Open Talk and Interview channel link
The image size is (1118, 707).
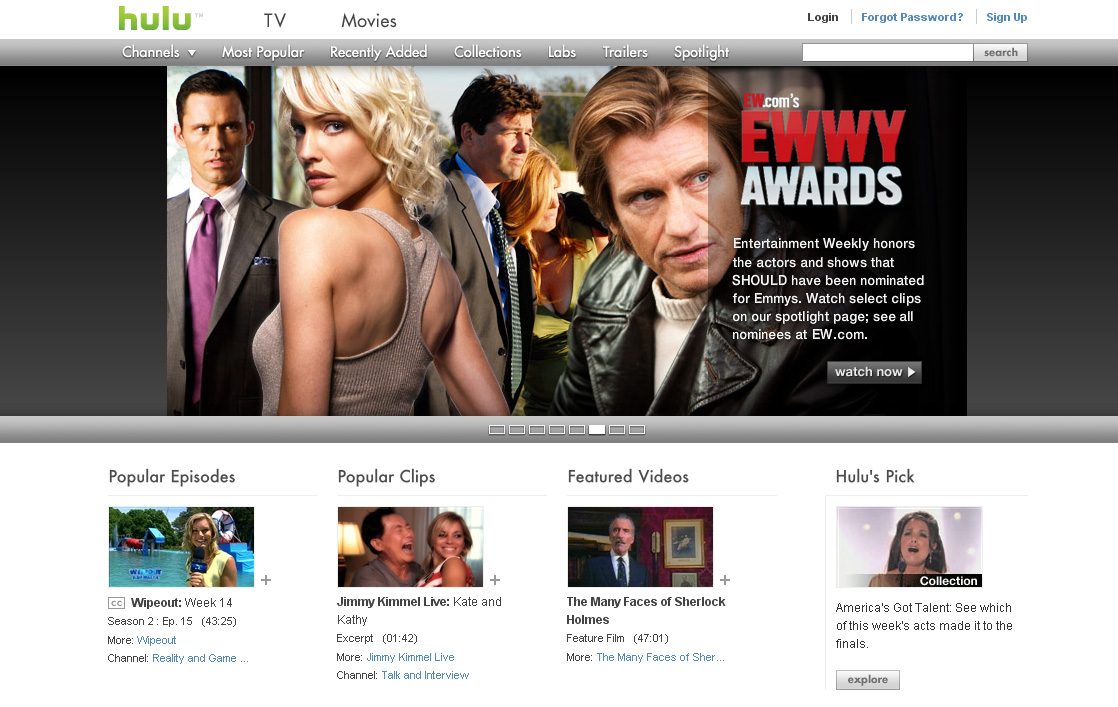[425, 675]
